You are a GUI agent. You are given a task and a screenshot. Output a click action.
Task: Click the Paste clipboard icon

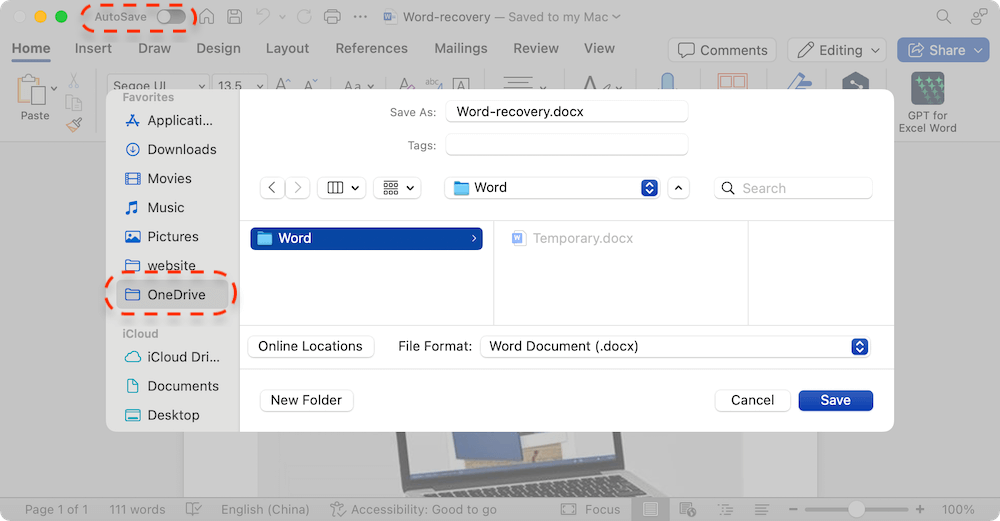coord(31,90)
